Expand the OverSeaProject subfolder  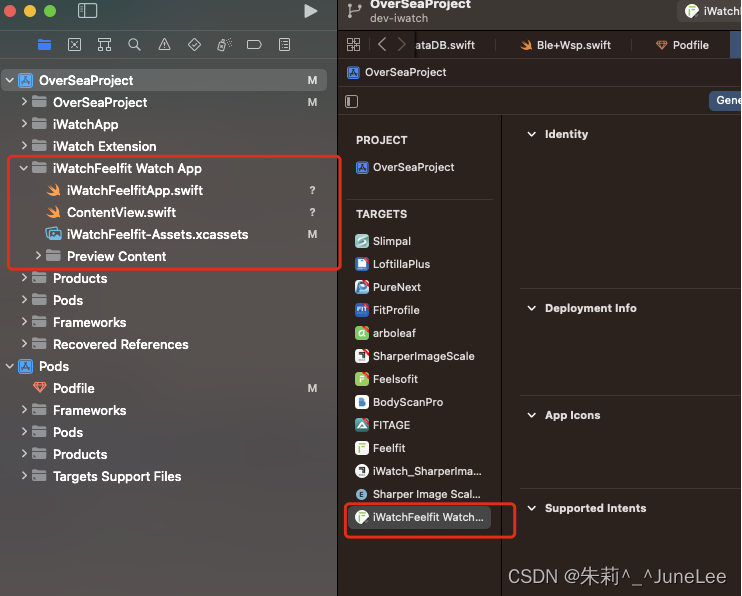tap(24, 102)
